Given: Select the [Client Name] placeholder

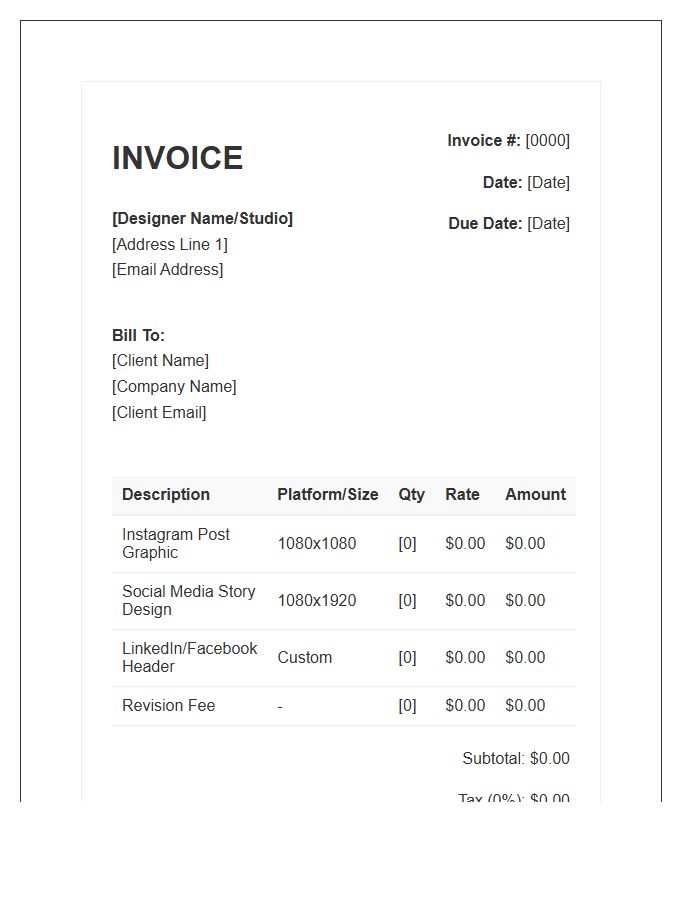Looking at the screenshot, I should click(161, 360).
